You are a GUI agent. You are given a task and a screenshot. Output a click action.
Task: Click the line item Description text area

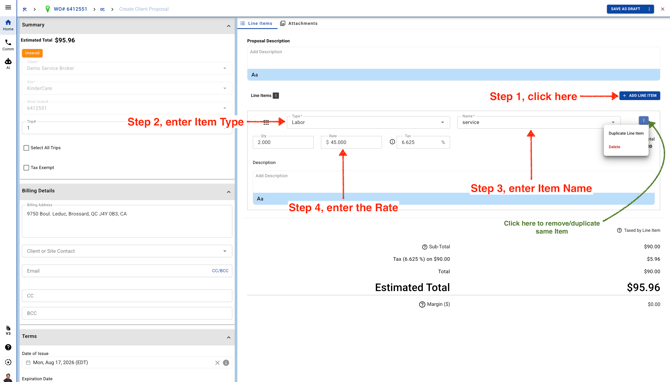[x=453, y=182]
